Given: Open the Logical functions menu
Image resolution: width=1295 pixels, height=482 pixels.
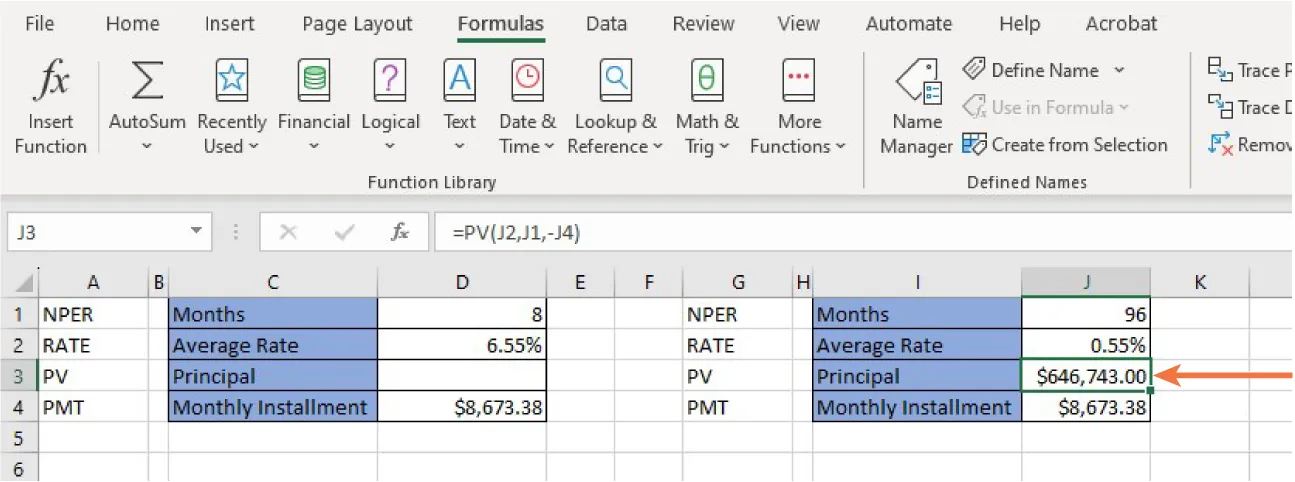Looking at the screenshot, I should [390, 106].
